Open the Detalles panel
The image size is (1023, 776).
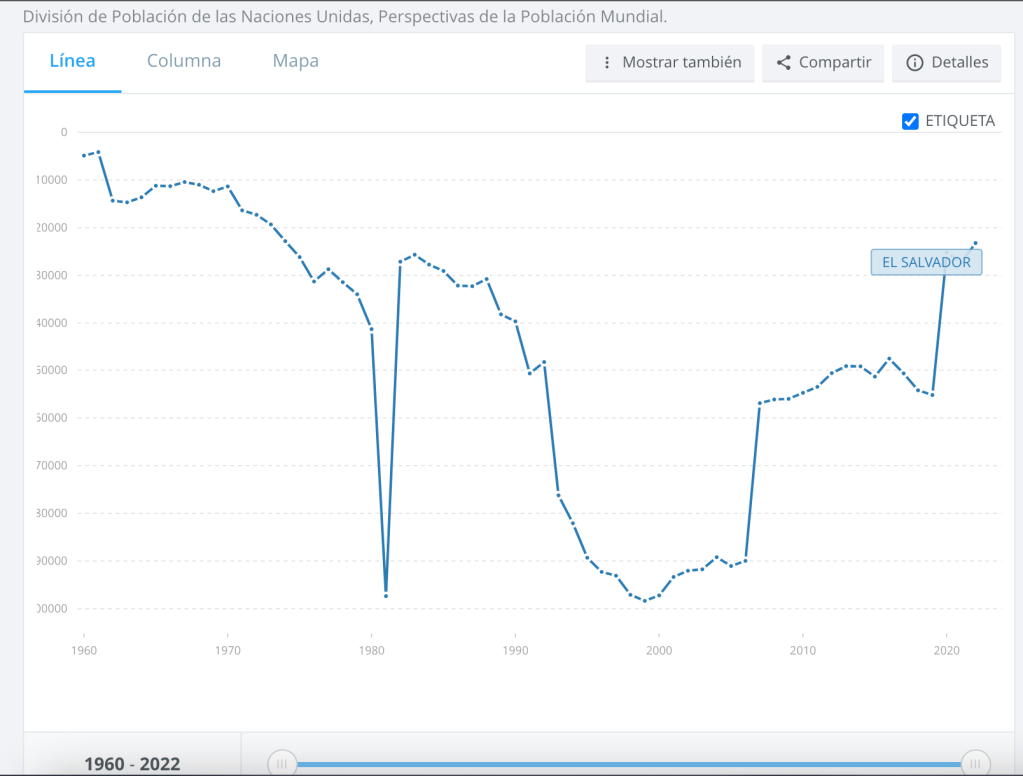point(946,62)
